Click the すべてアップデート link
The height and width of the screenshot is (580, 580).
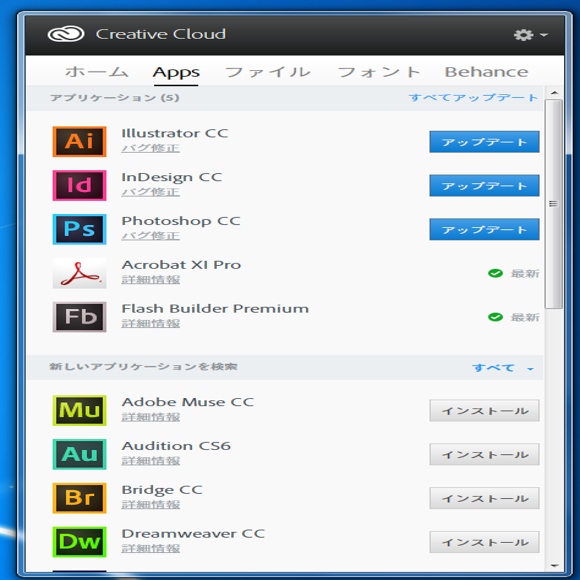click(x=473, y=98)
